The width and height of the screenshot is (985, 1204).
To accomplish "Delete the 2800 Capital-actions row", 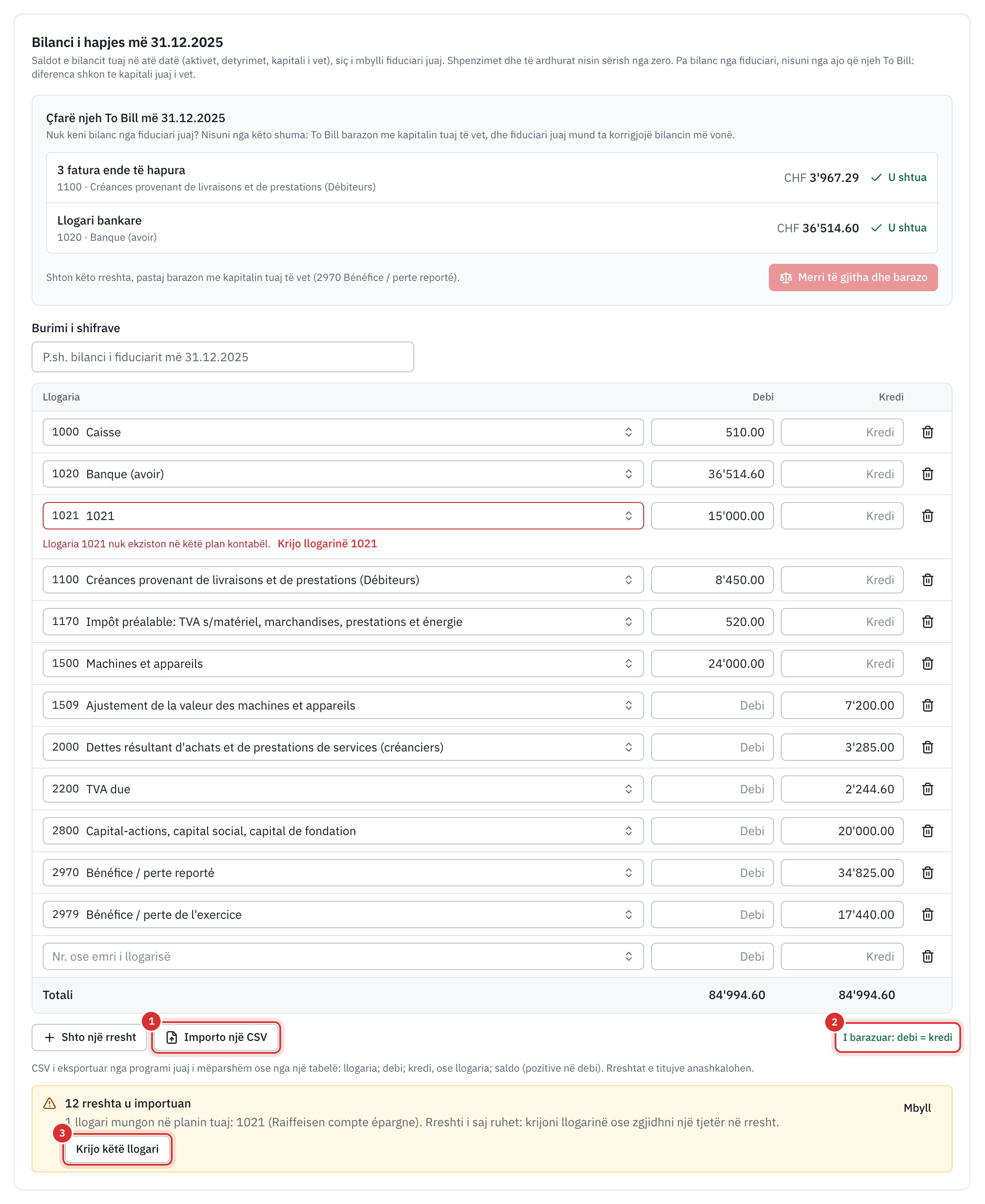I will click(927, 831).
